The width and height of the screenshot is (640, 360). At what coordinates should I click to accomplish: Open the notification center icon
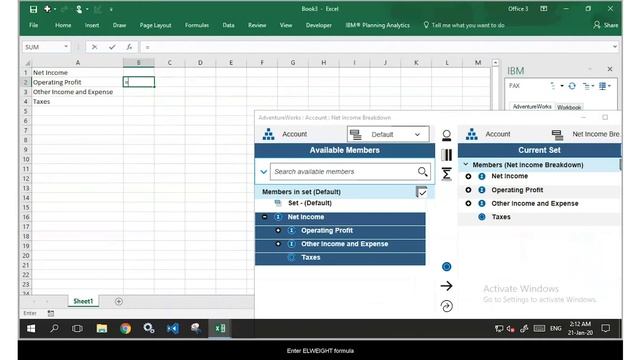pyautogui.click(x=606, y=329)
